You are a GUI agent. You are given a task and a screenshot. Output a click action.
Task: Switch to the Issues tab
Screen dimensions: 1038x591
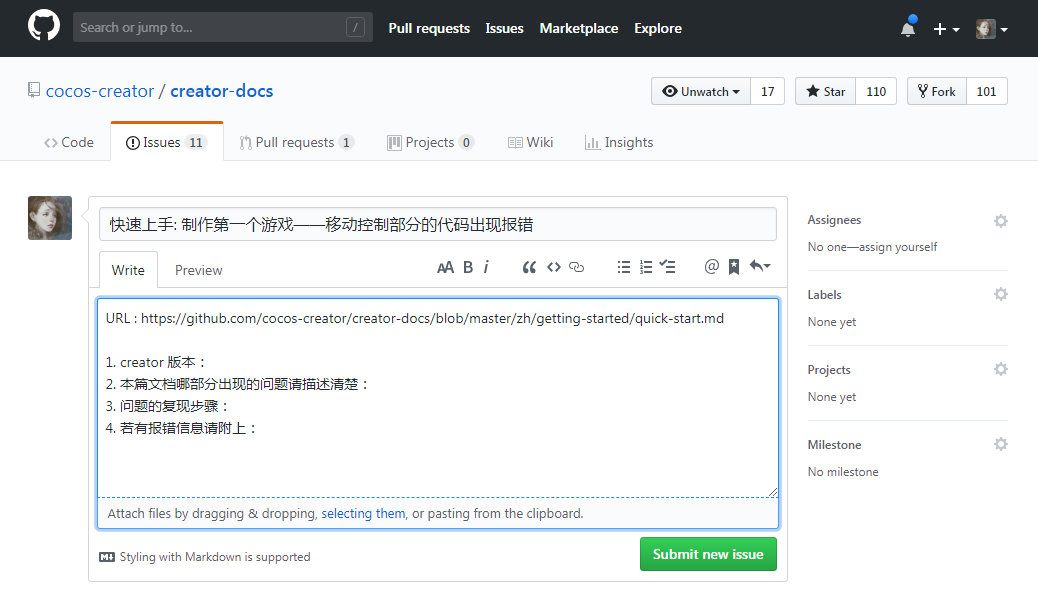[x=167, y=142]
